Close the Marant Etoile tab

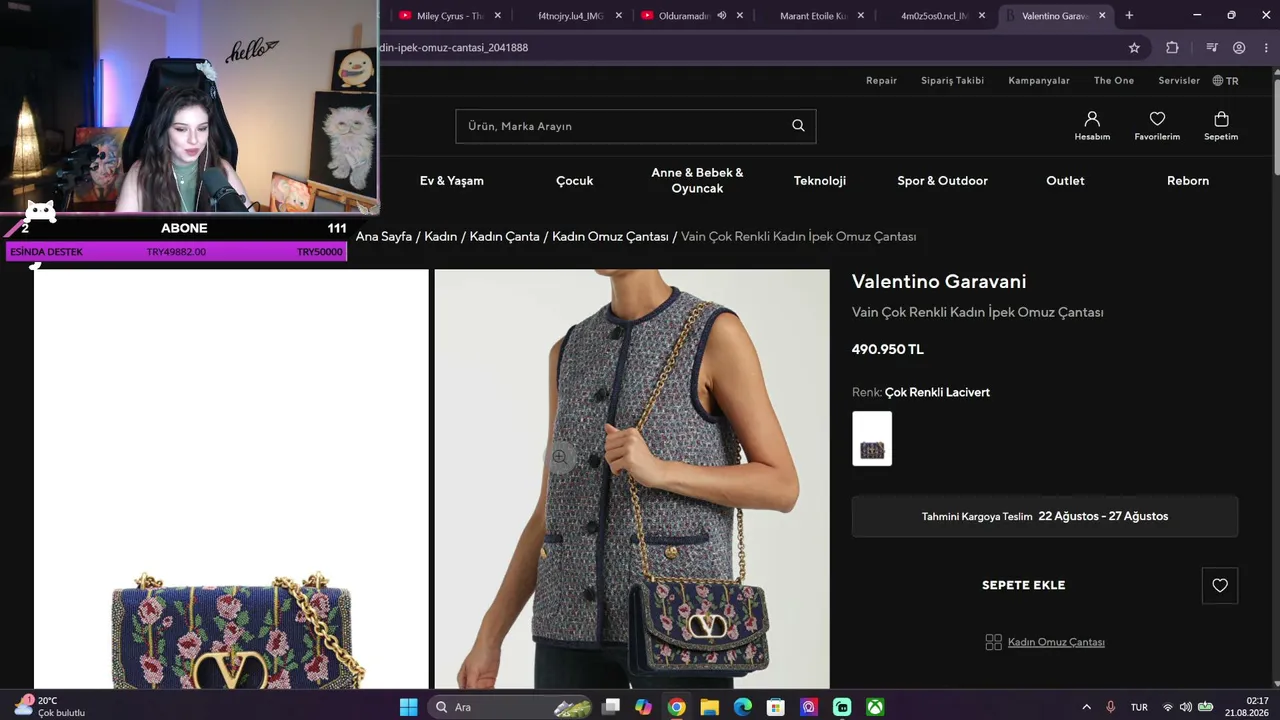point(860,16)
